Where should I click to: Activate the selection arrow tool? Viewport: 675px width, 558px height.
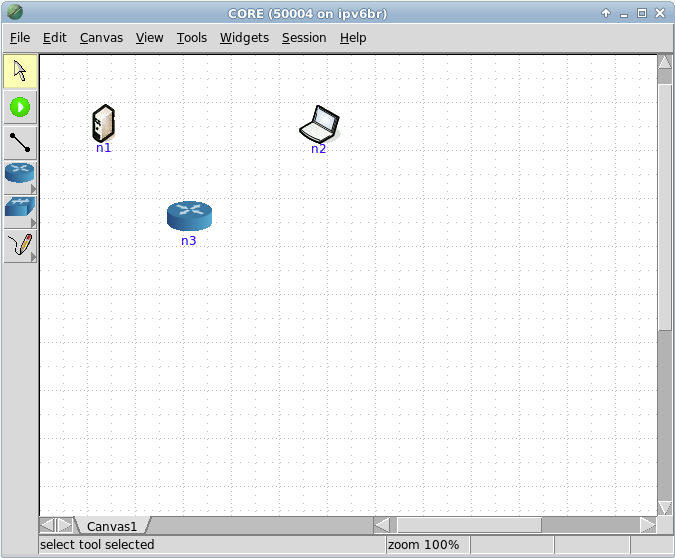coord(20,71)
